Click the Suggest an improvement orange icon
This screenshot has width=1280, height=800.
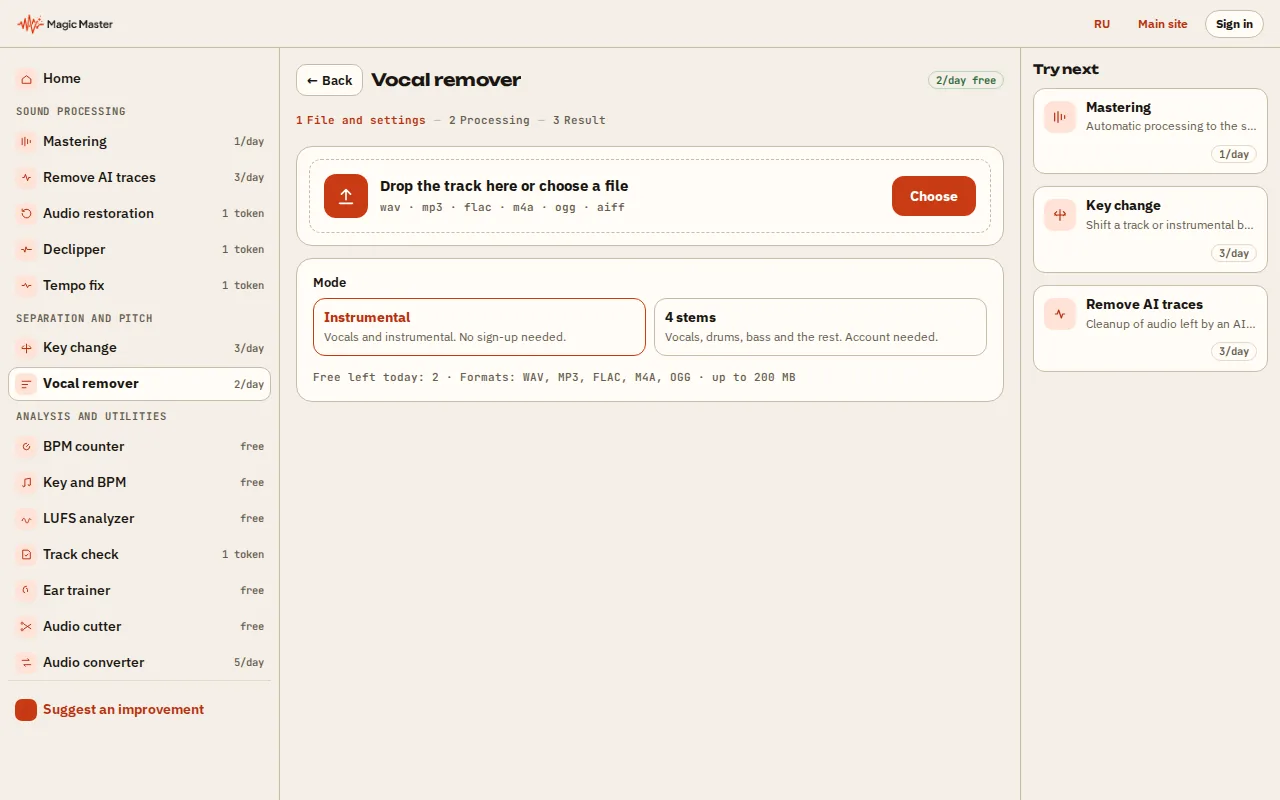26,710
